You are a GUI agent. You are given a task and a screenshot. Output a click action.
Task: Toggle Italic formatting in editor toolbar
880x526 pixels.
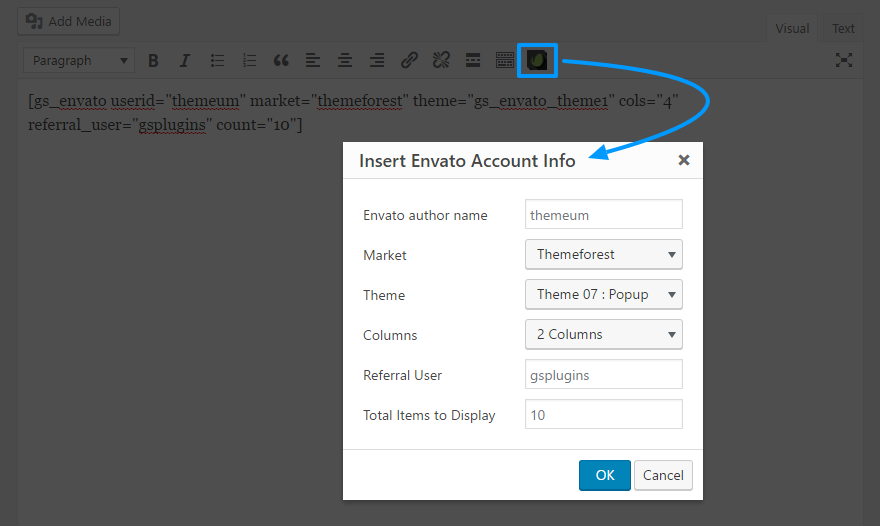[x=185, y=61]
